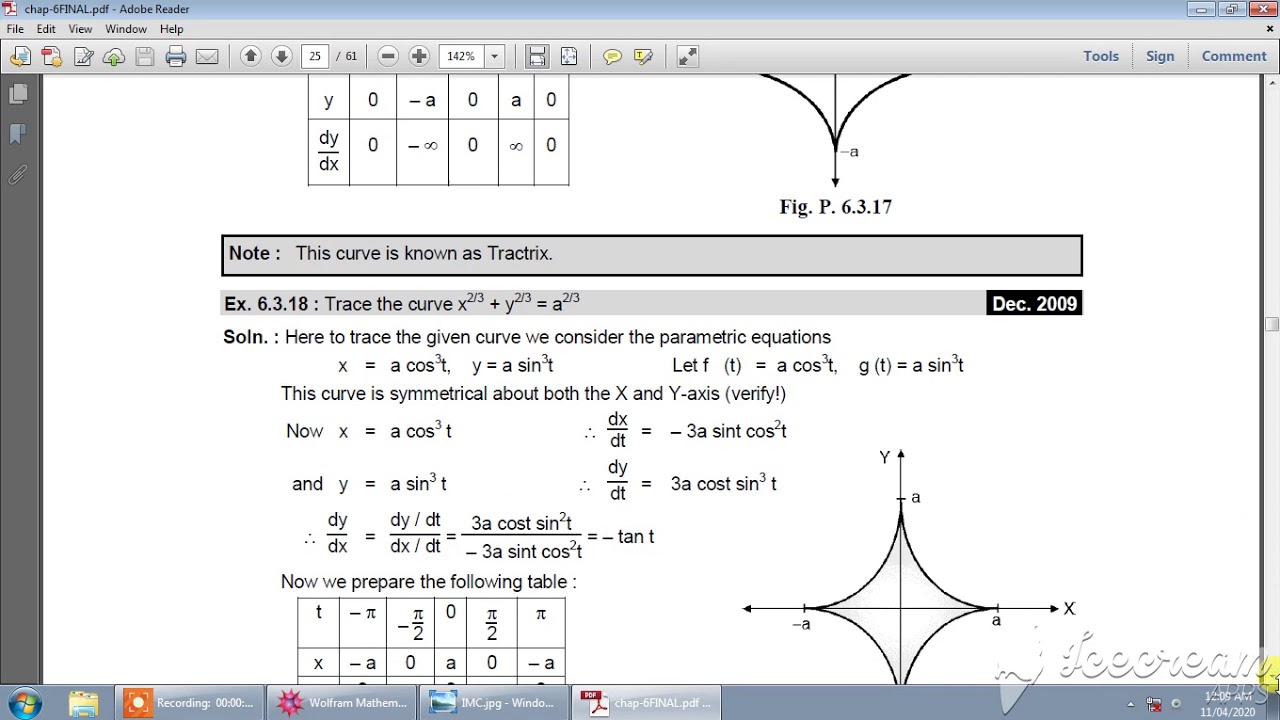This screenshot has height=720, width=1280.
Task: Open the Sign pane
Action: click(x=1160, y=56)
